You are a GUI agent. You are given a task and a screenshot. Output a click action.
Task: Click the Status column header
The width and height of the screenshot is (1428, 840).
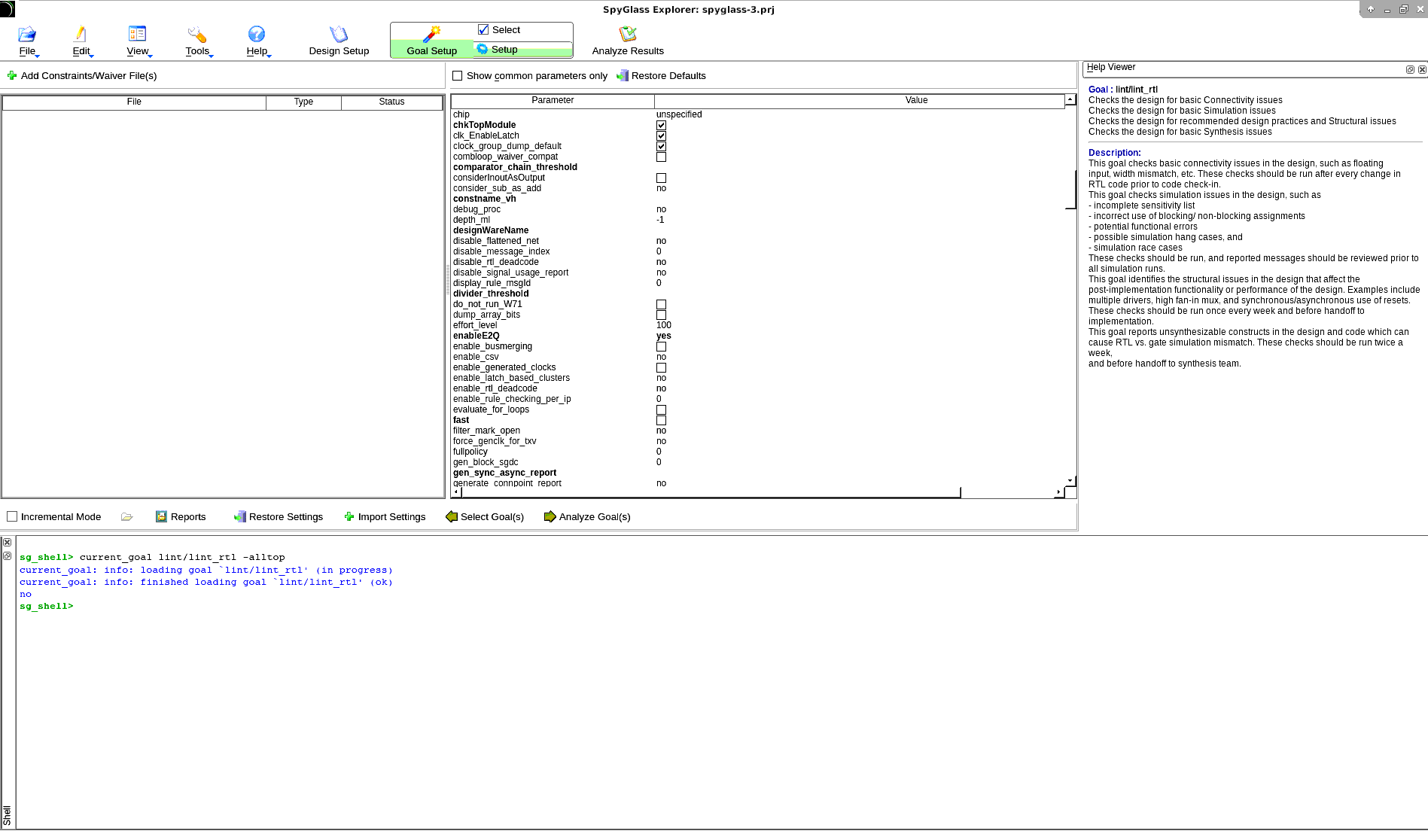point(391,102)
